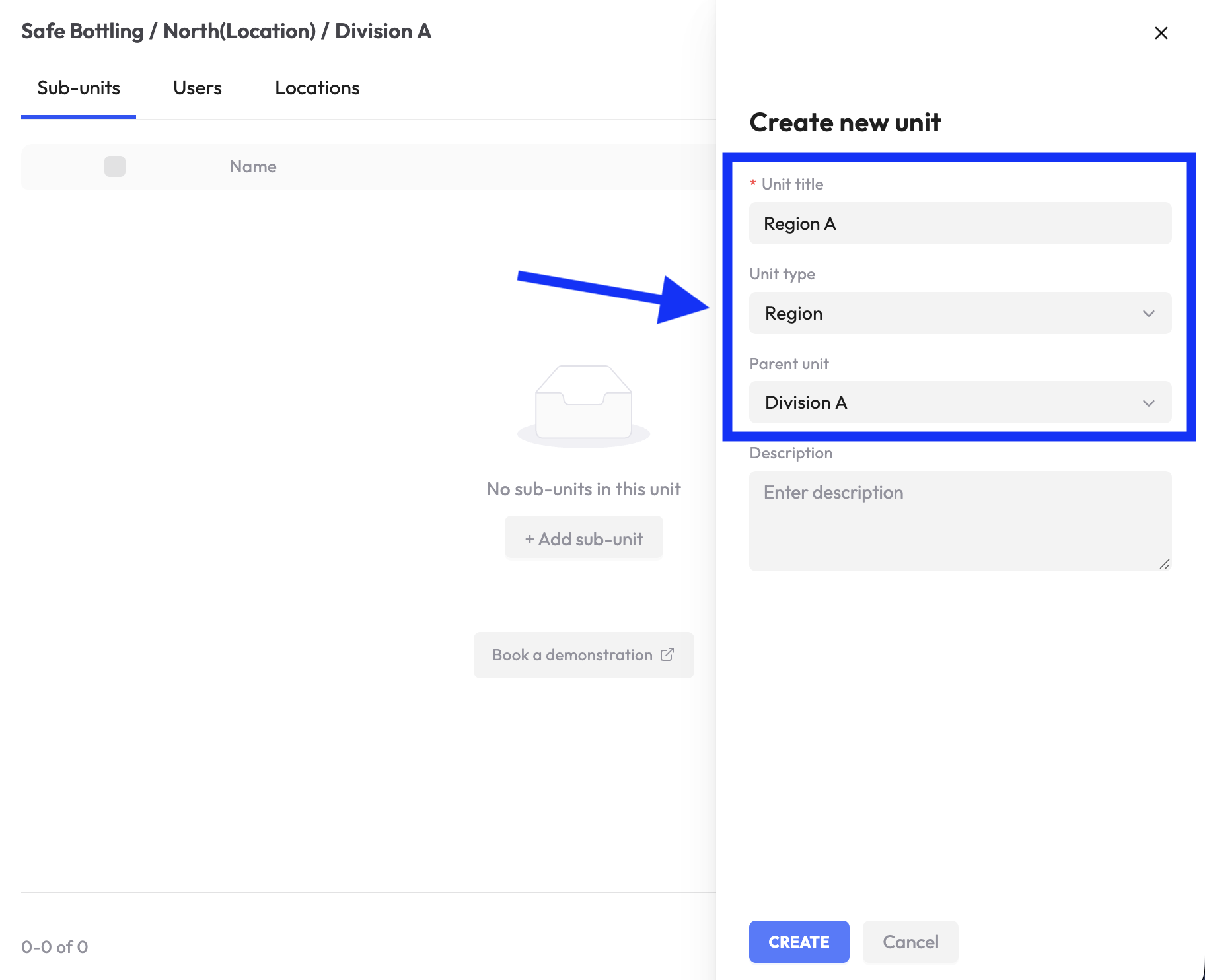
Task: Click the No sub-units in this unit message
Action: [583, 489]
